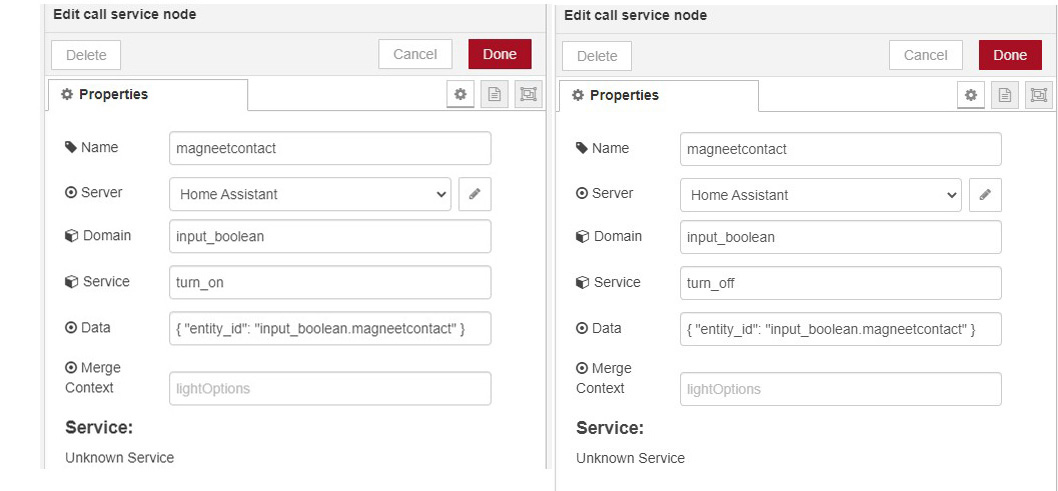Select Properties tab in left panel
This screenshot has height=491, width=1058.
148,94
